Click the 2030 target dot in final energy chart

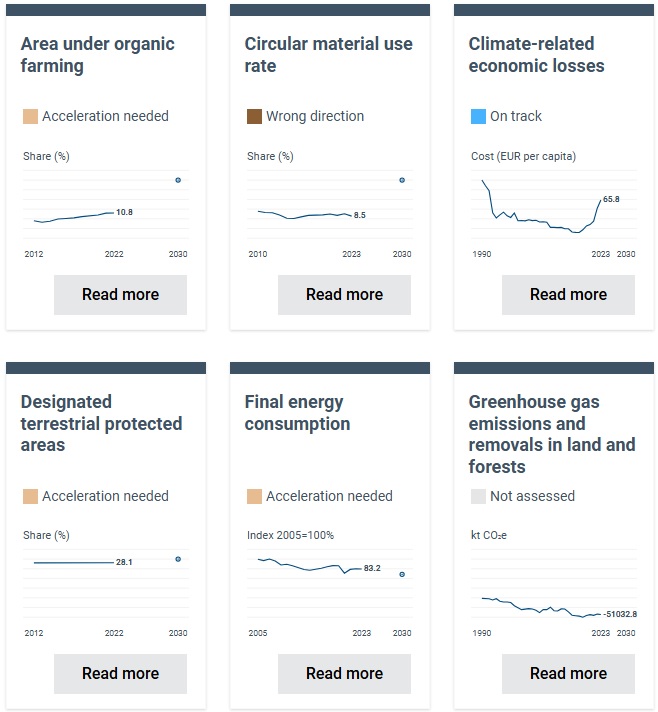tap(402, 575)
